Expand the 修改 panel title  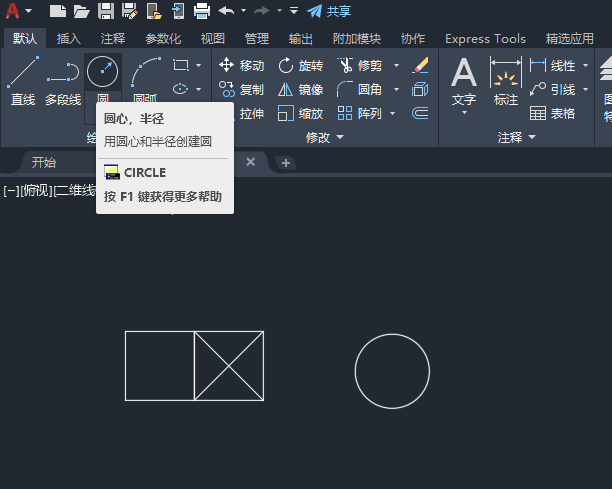[324, 137]
